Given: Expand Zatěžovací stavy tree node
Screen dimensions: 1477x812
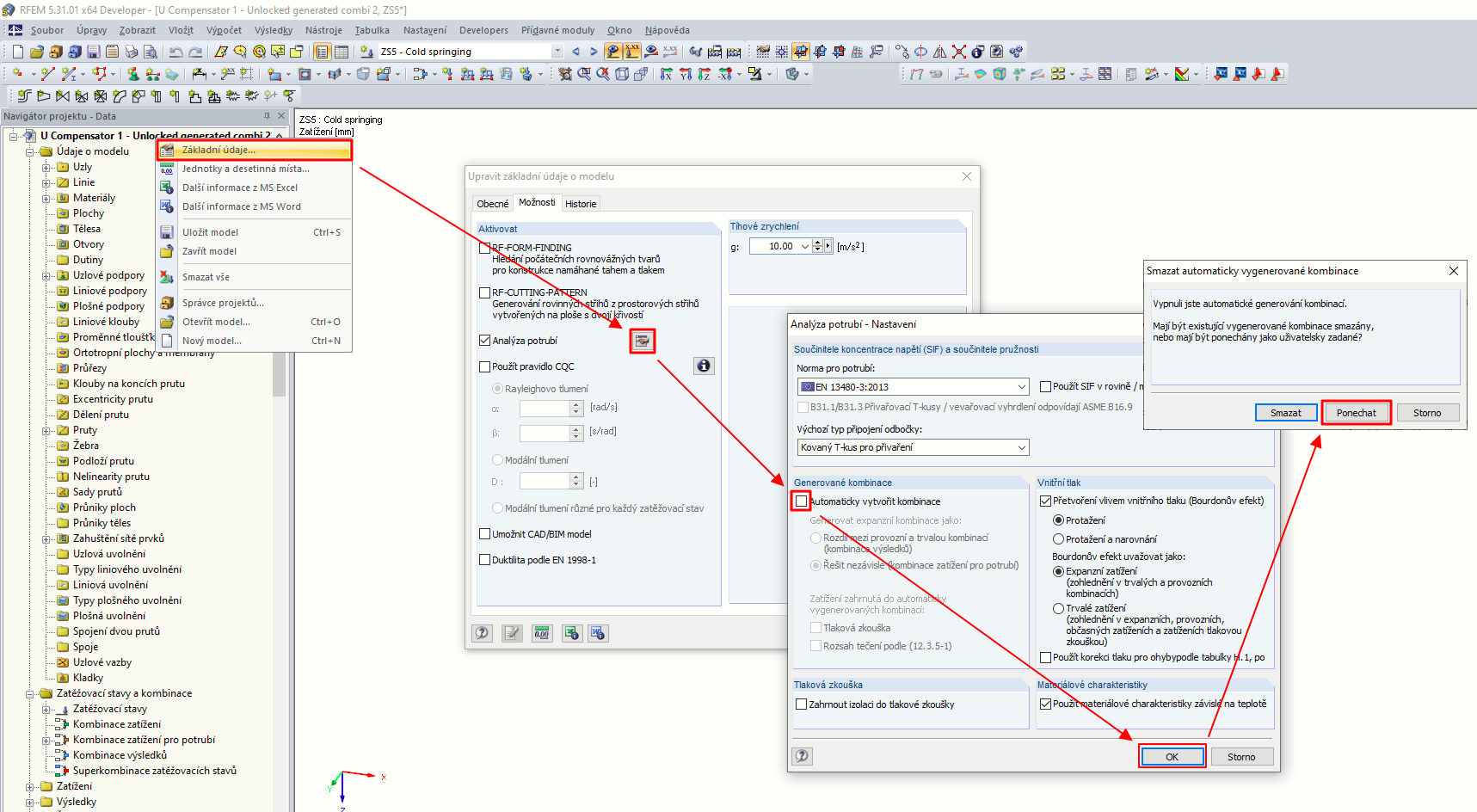Looking at the screenshot, I should pos(46,709).
